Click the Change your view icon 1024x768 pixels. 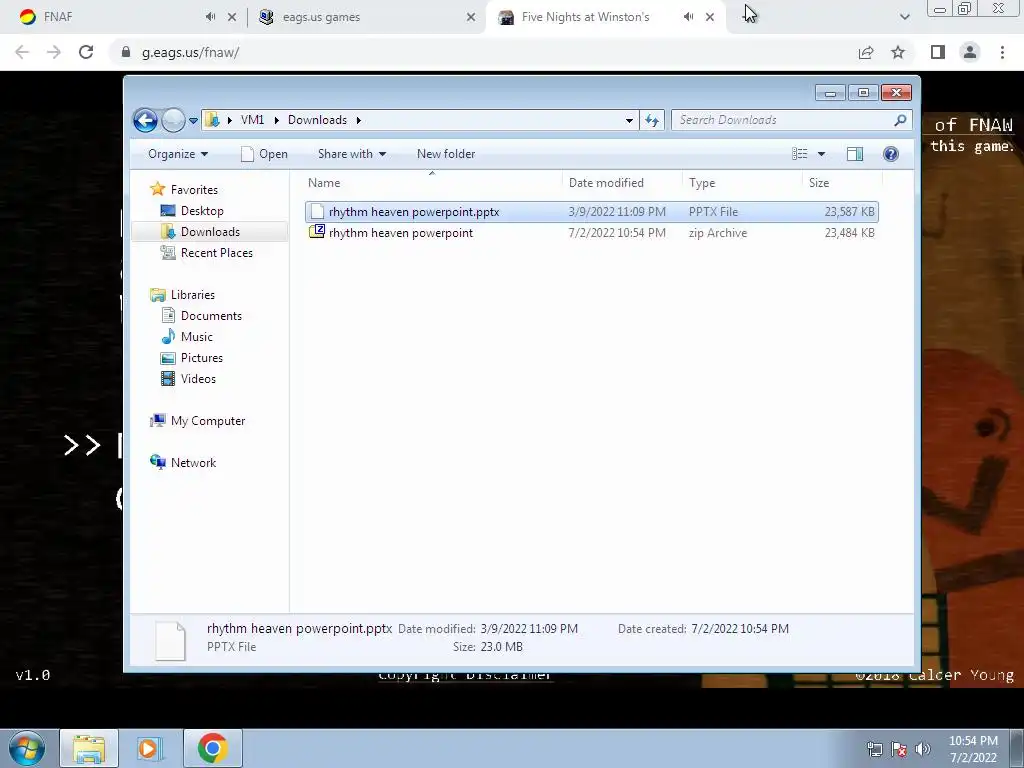(800, 154)
